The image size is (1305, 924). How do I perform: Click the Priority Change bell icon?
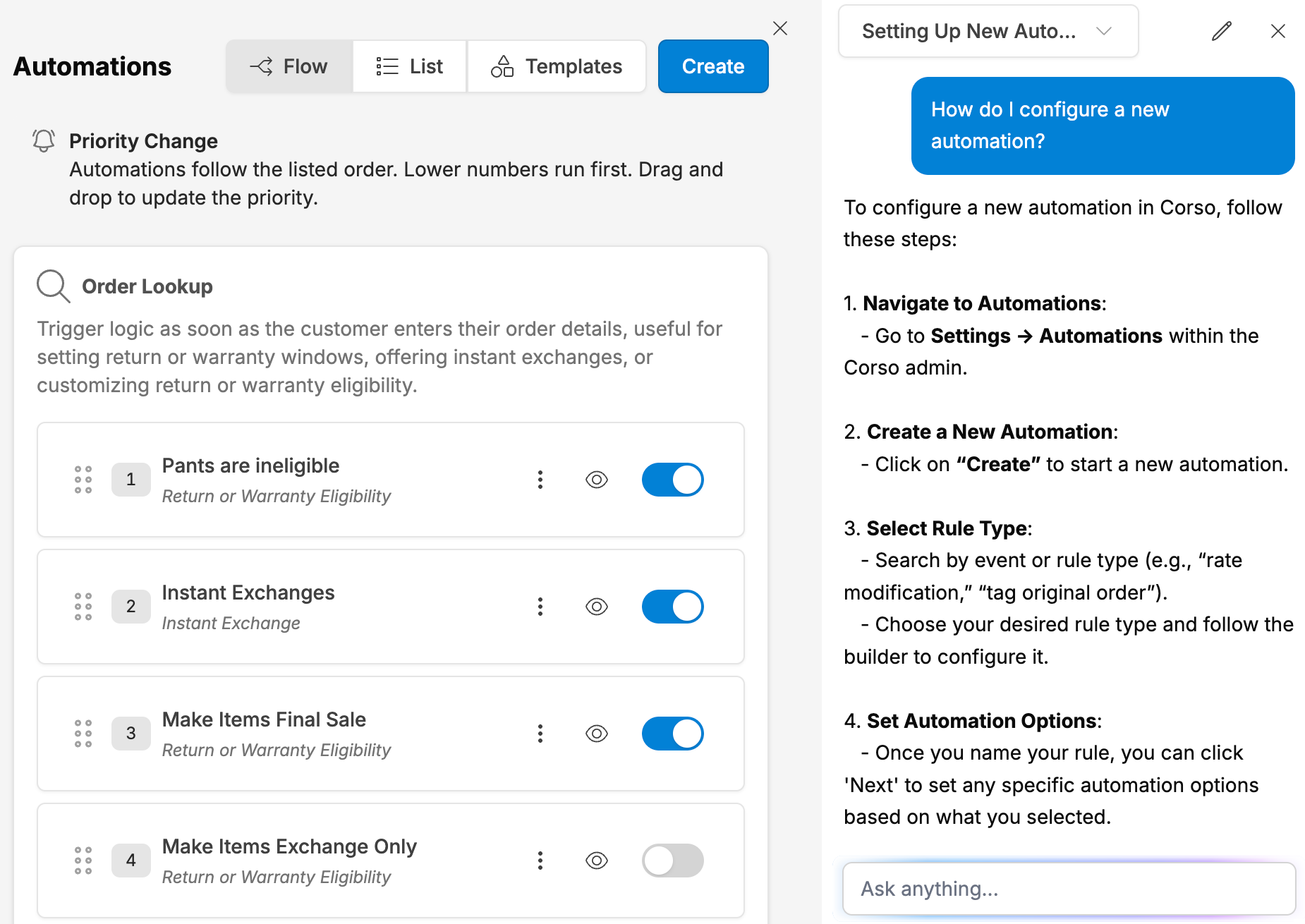(44, 140)
